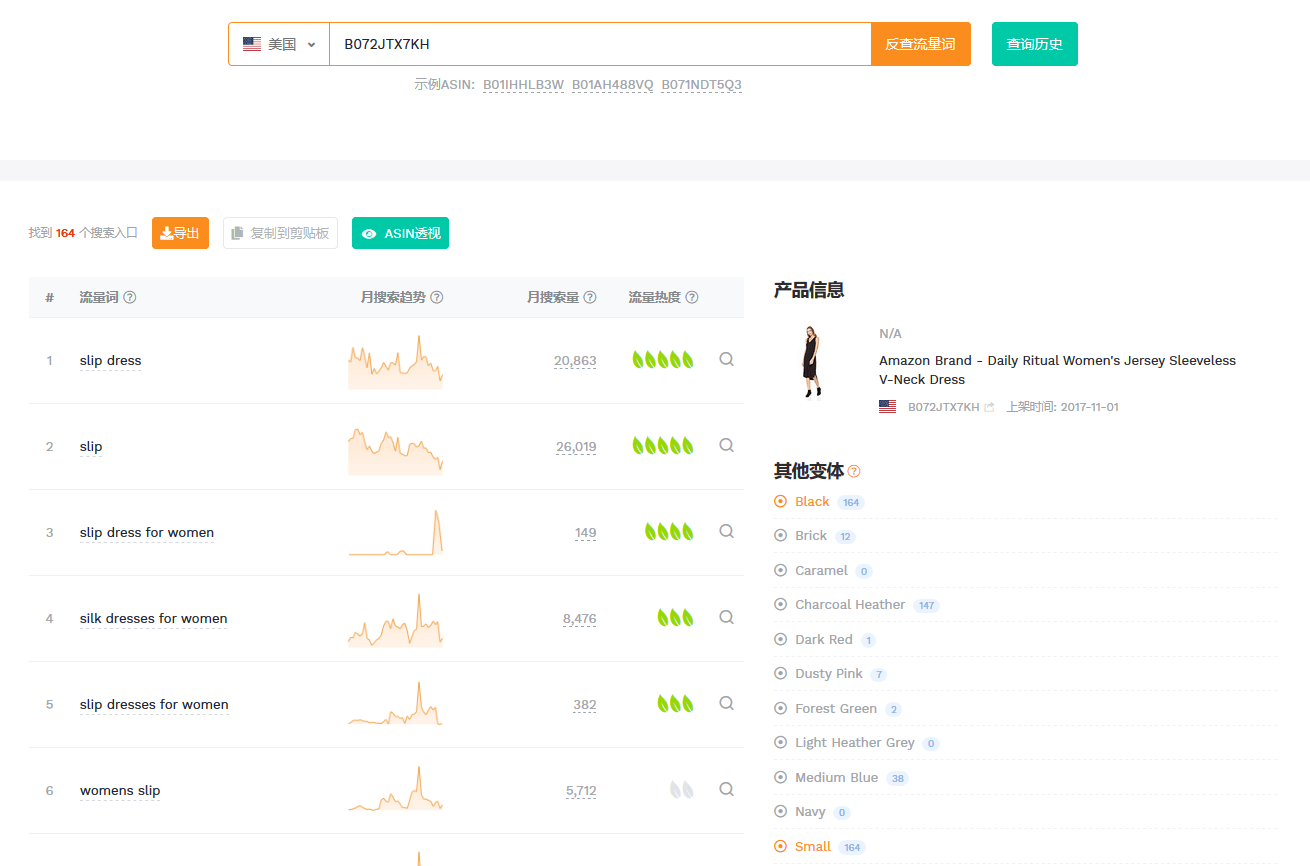Select the Brick color variant
Viewport: 1310px width, 866px height.
coord(781,536)
